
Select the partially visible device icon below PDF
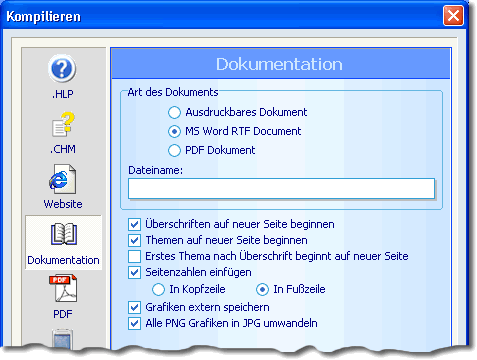click(x=63, y=339)
